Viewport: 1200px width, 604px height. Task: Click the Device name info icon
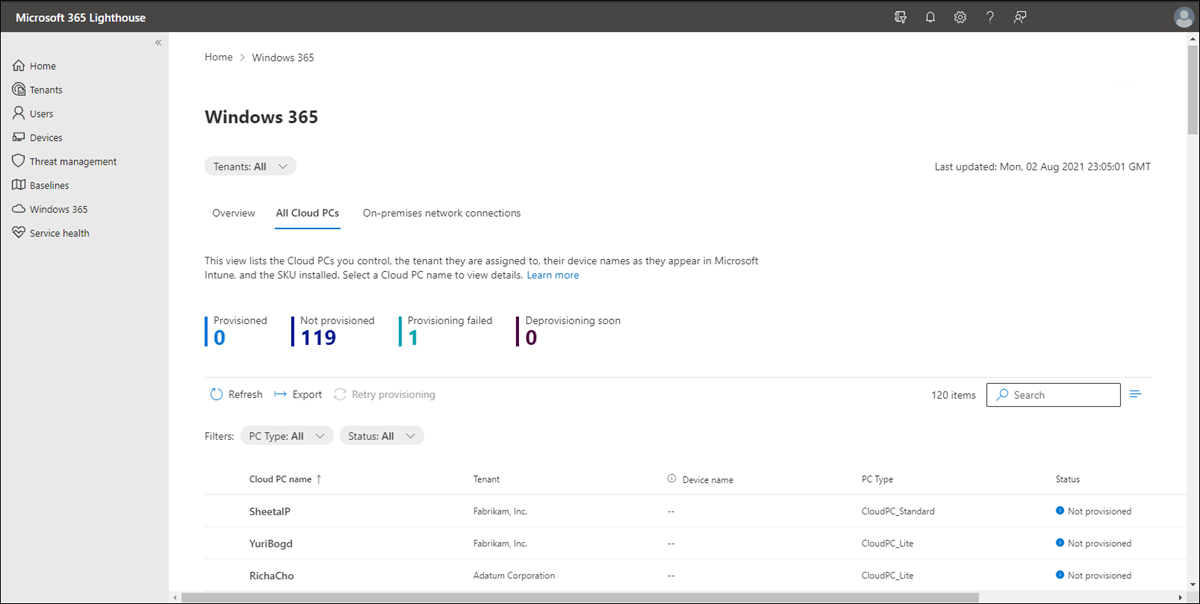672,479
